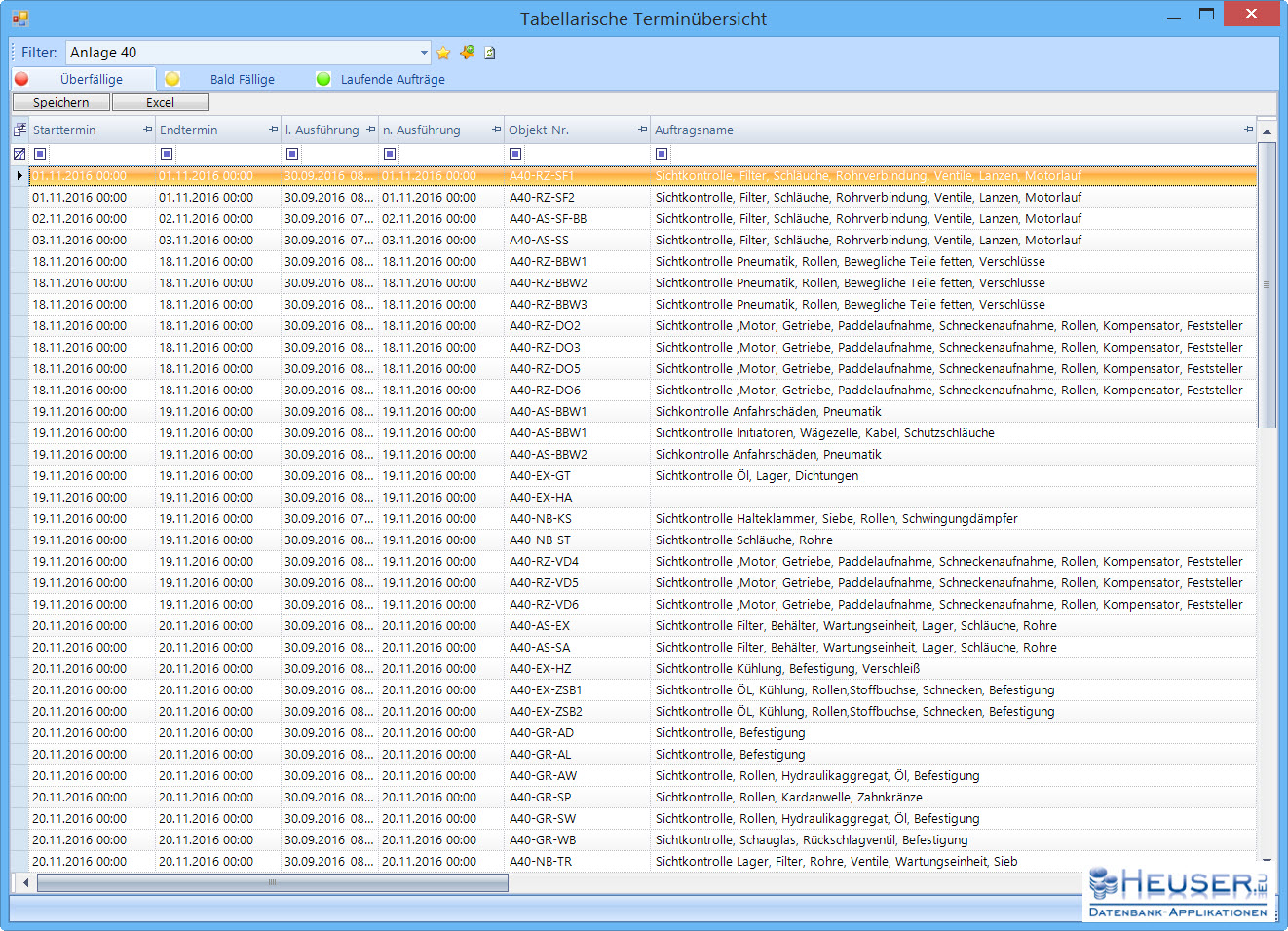1288x931 pixels.
Task: Pin the Objekt-Nr. column
Action: click(642, 130)
